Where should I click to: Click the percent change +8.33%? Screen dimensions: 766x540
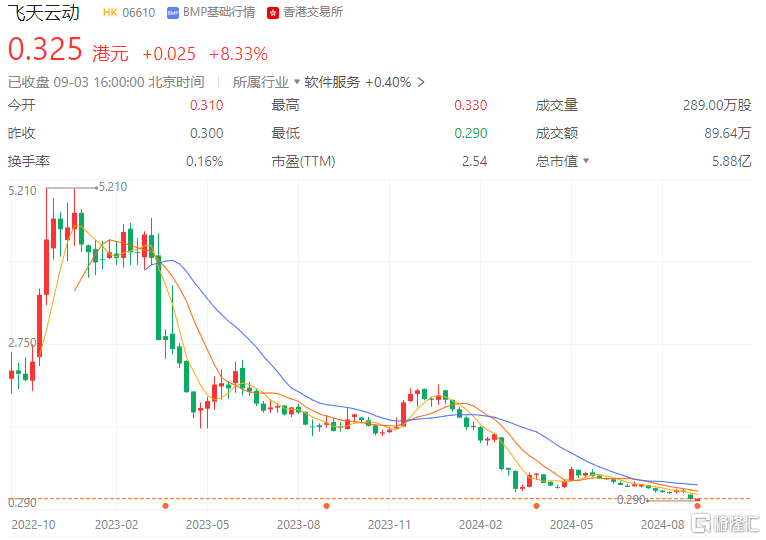238,54
